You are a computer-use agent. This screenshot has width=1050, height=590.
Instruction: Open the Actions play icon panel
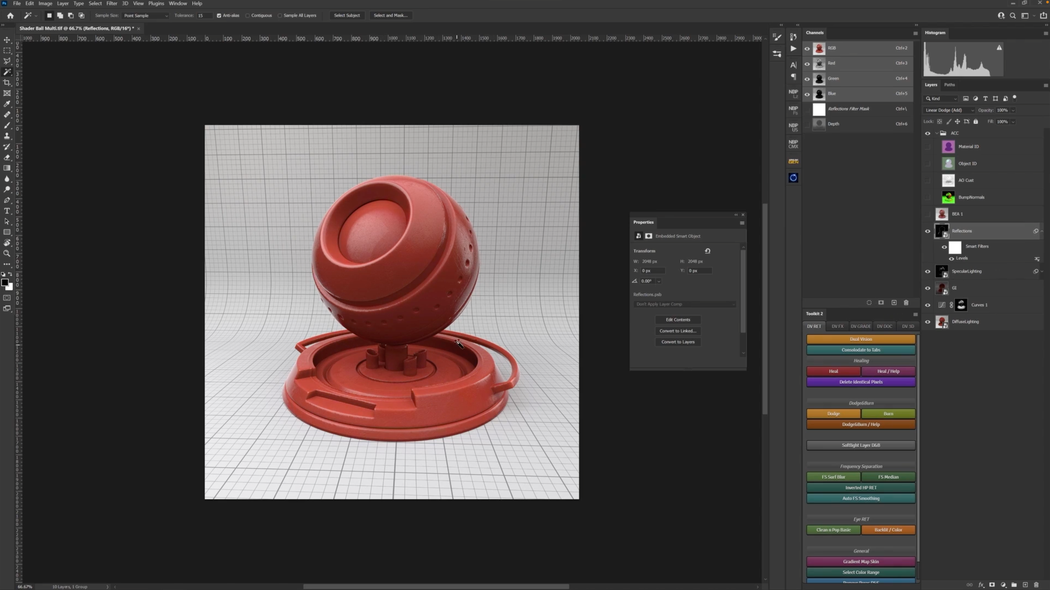click(x=794, y=49)
